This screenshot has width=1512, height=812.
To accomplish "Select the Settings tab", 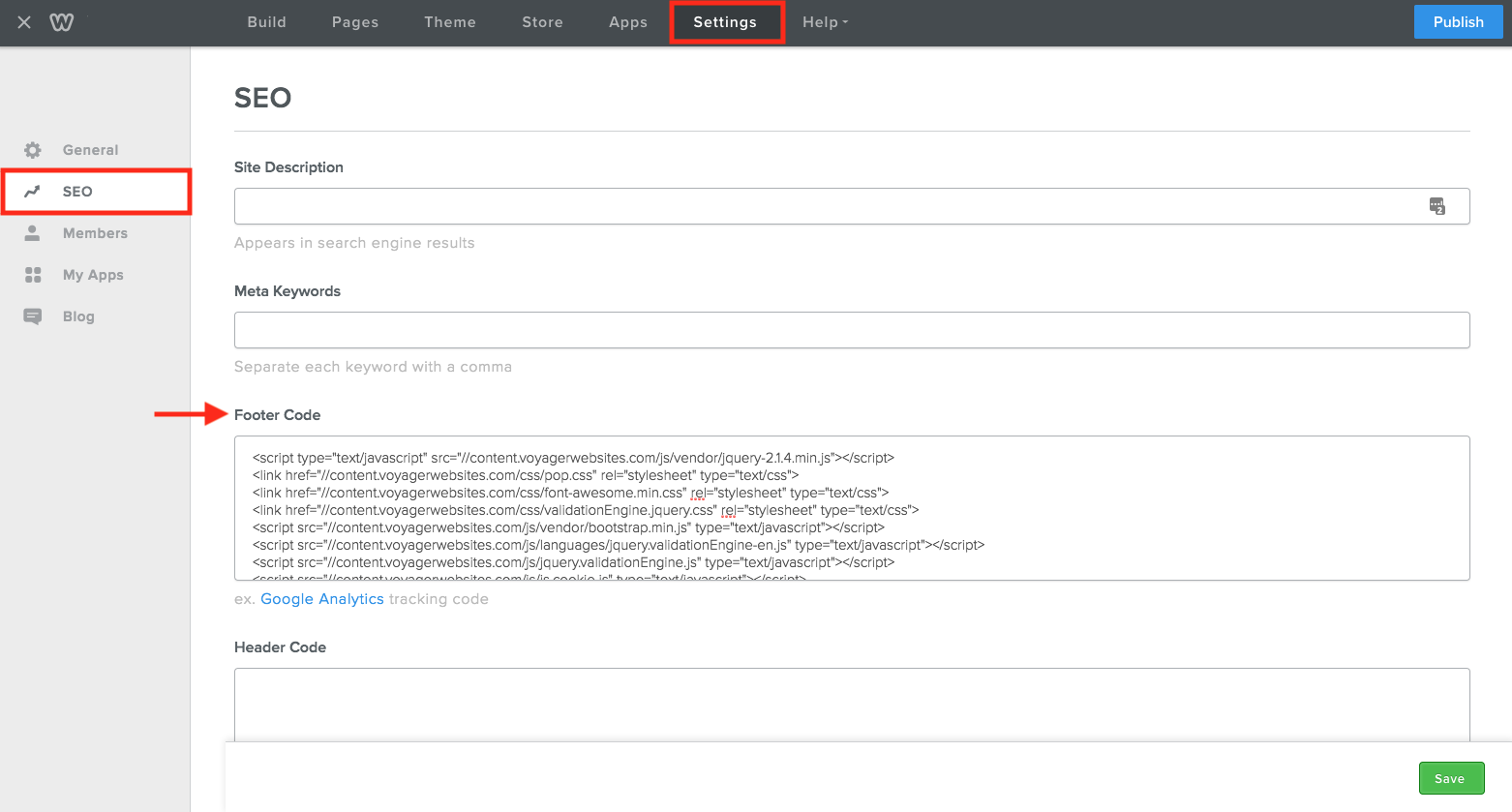I will (x=725, y=22).
